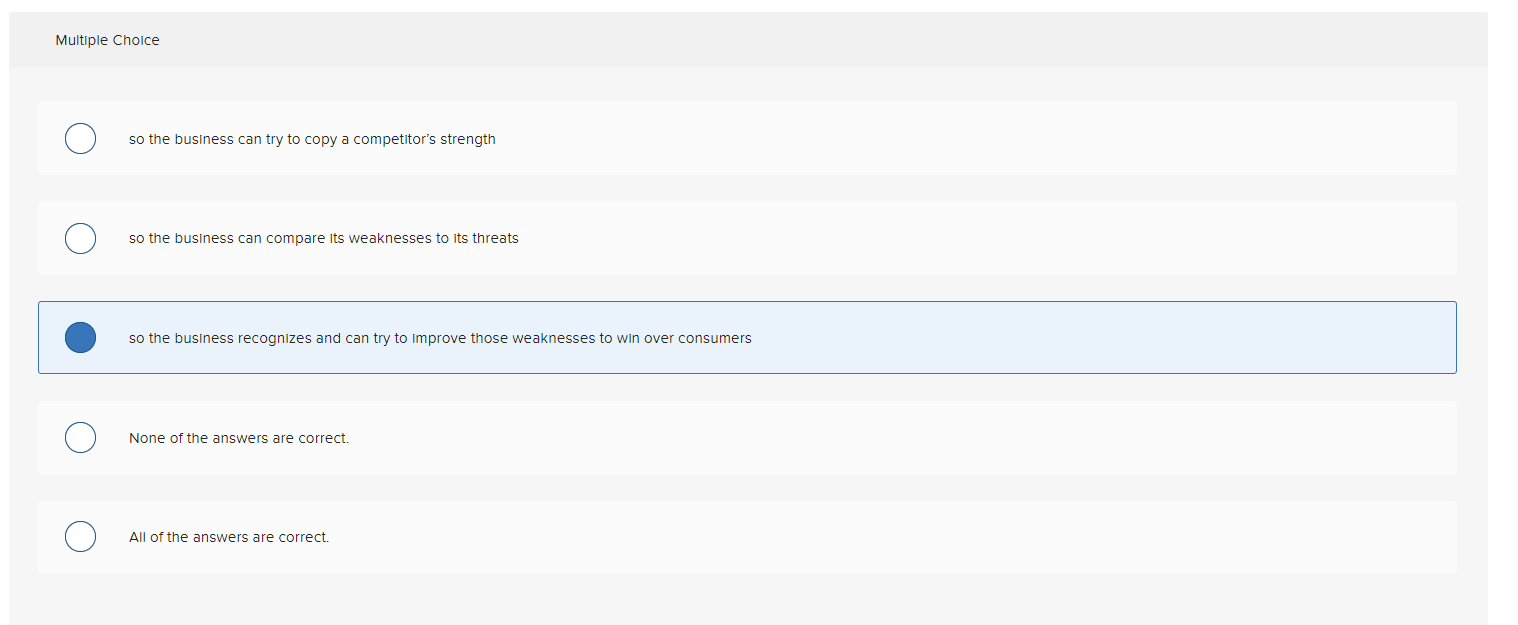This screenshot has width=1518, height=625.
Task: Choose the answer about comparing weaknesses to threats
Action: pyautogui.click(x=323, y=238)
